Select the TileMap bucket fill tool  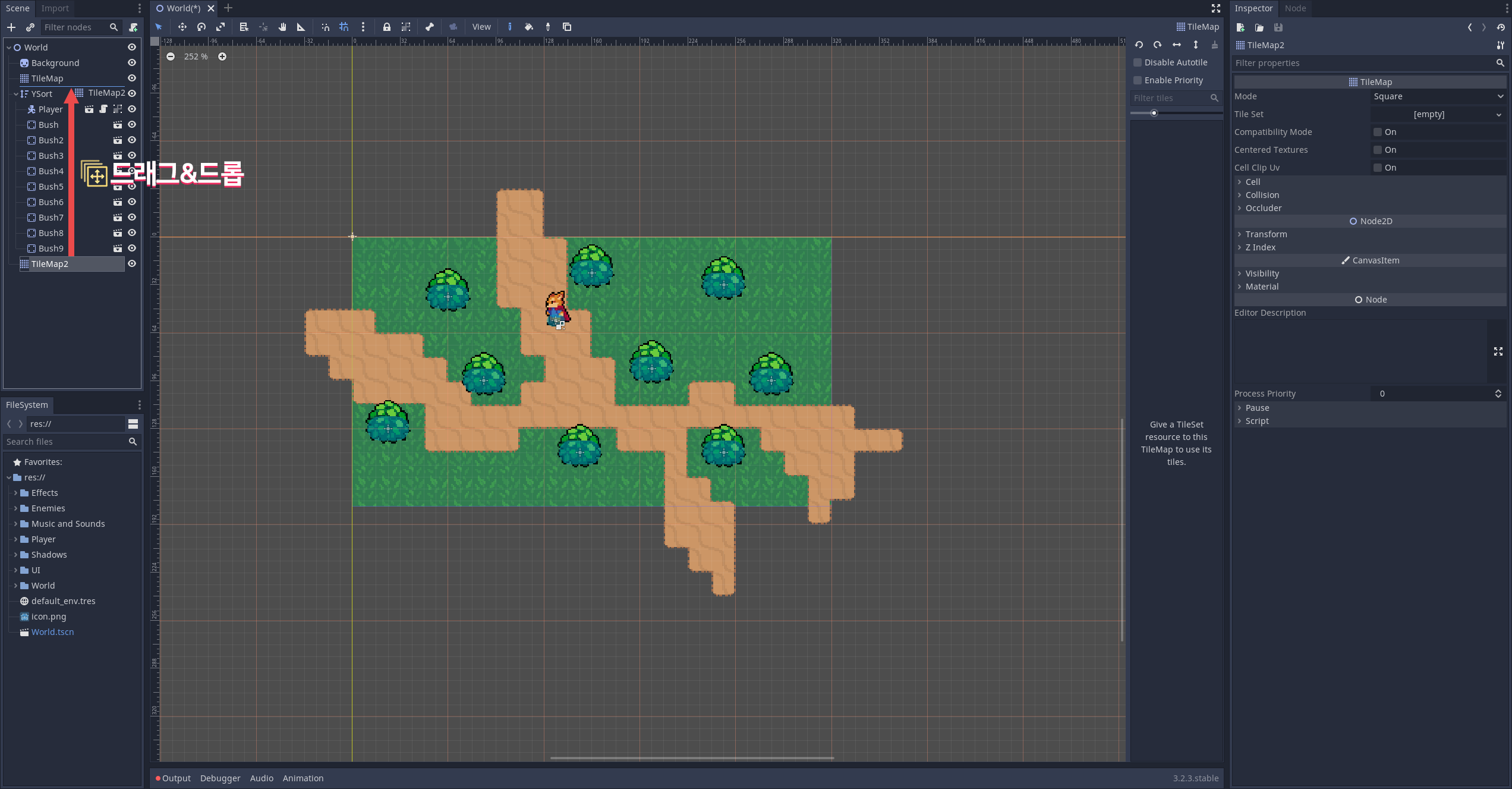tap(528, 27)
